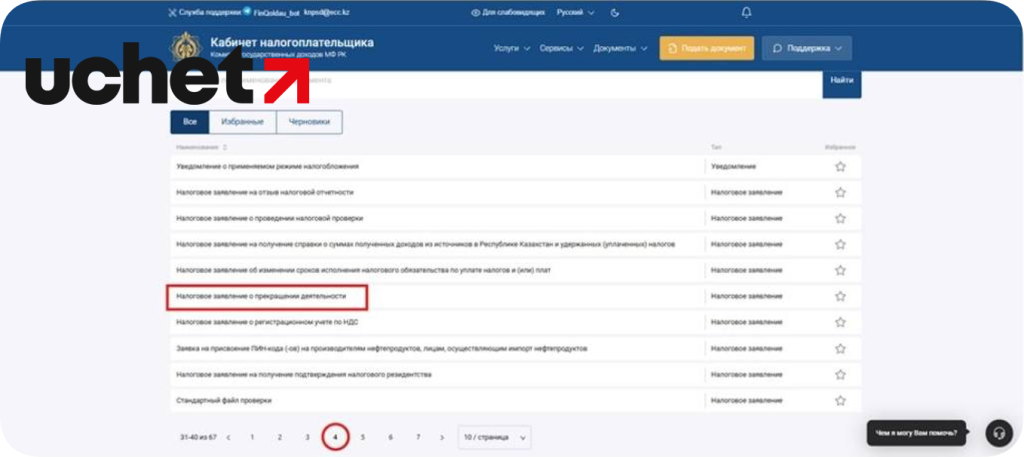Open the FinQoldau_bot Telegram link
The width and height of the screenshot is (1024, 457).
point(271,12)
